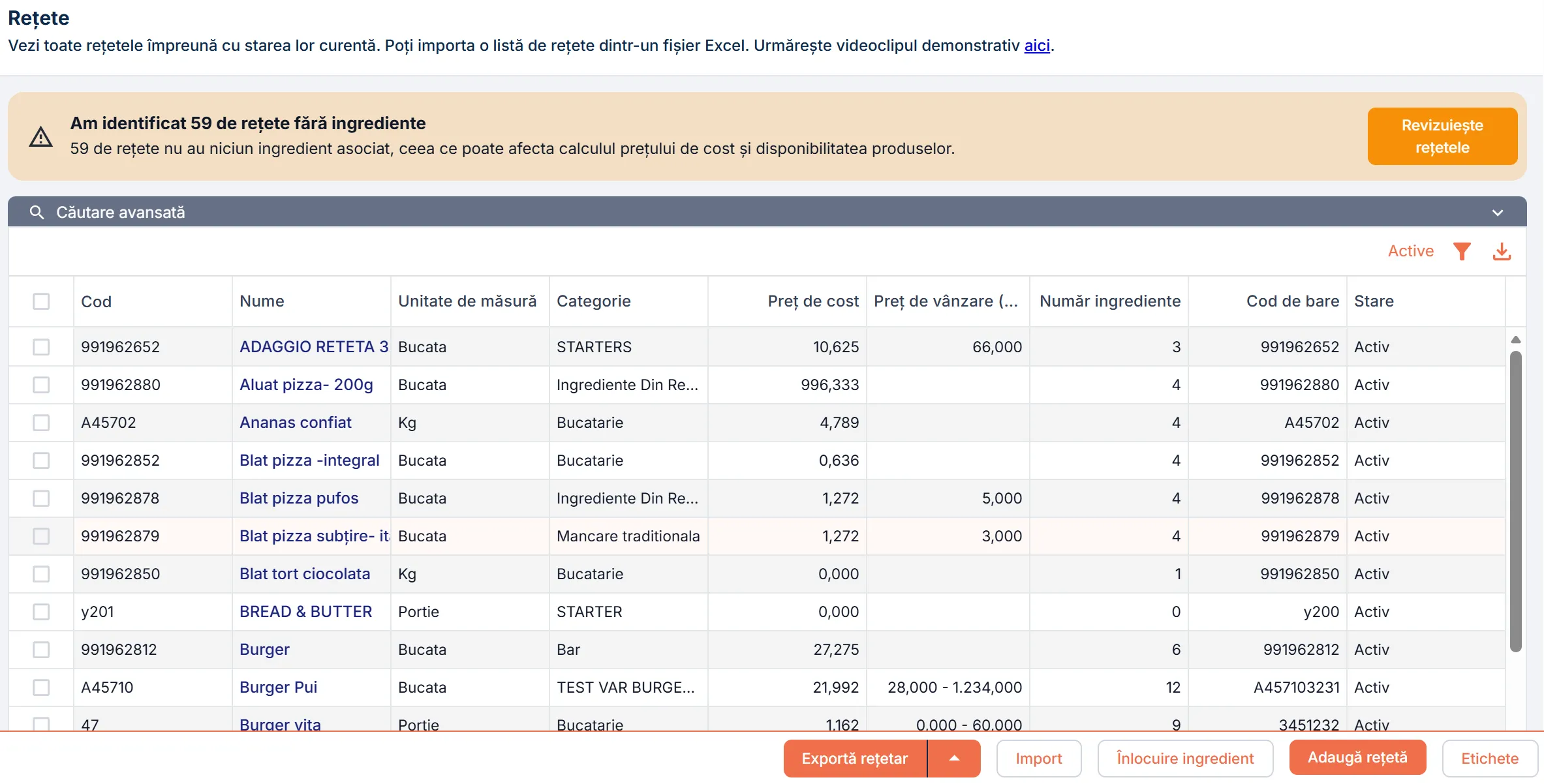Toggle the select-all header checkbox
The image size is (1544, 784).
41,301
